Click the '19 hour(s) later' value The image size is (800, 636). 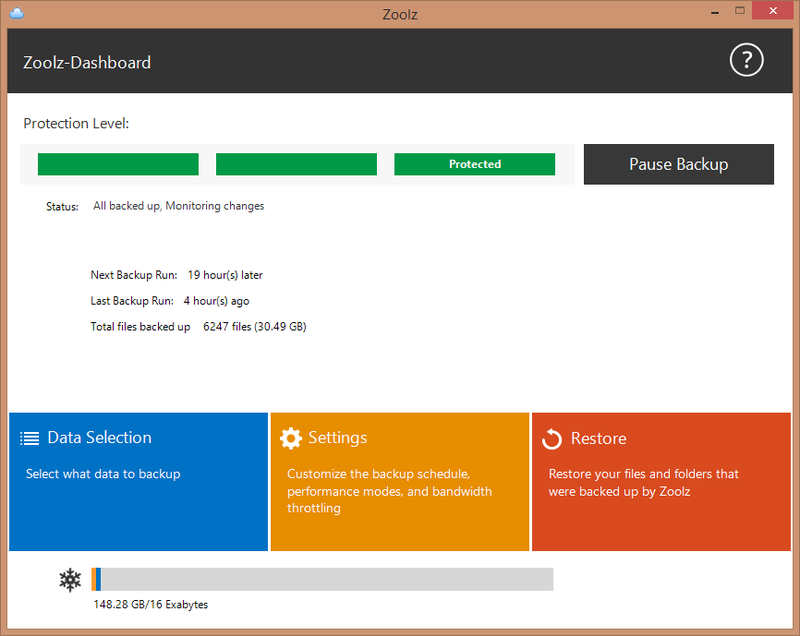click(225, 275)
